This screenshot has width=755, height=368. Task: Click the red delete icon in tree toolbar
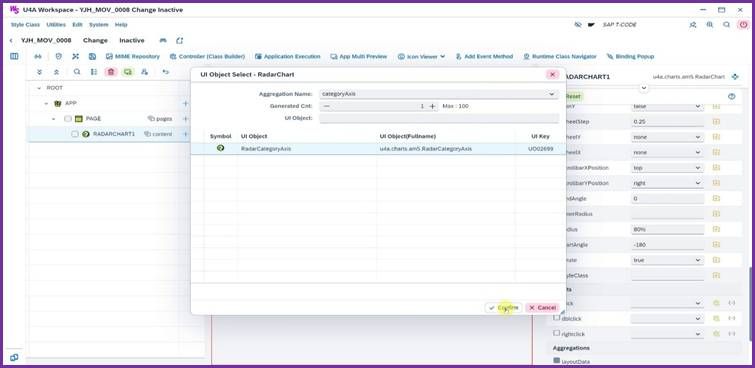pos(111,72)
